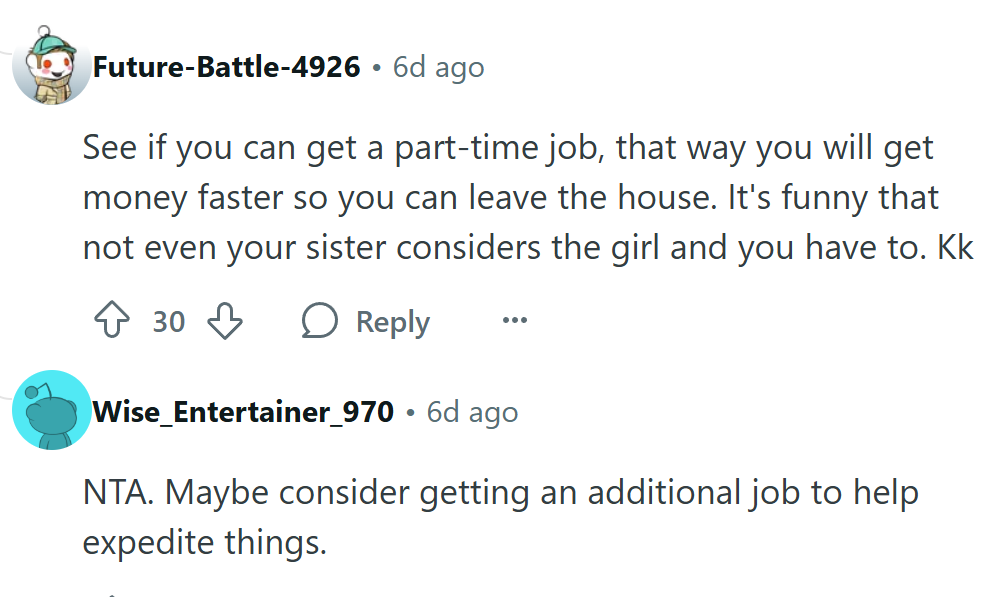Click Reply on Future-Battle-4926's comment
Screen dimensions: 985x597
pyautogui.click(x=391, y=320)
